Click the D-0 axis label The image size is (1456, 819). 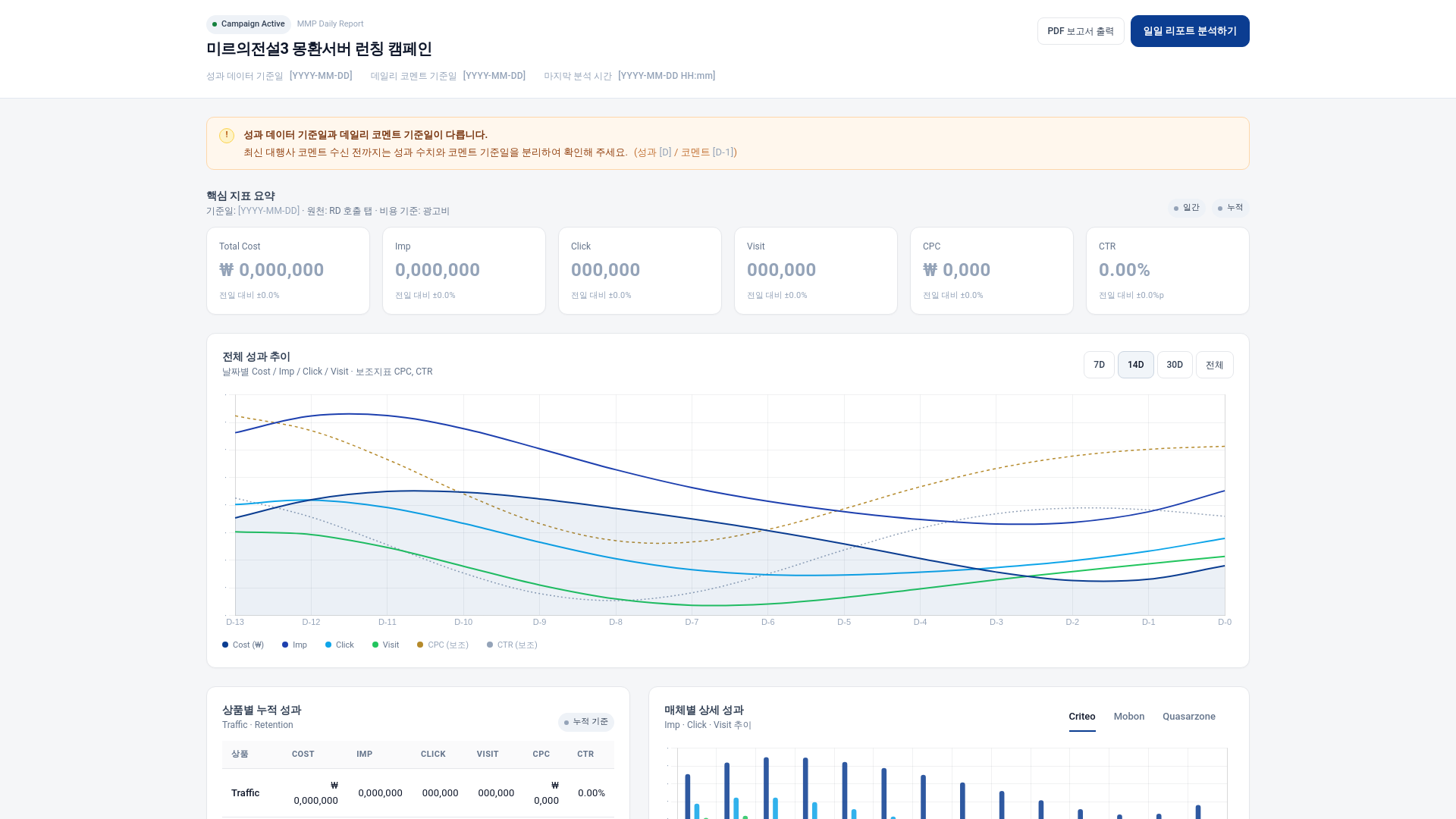1225,622
